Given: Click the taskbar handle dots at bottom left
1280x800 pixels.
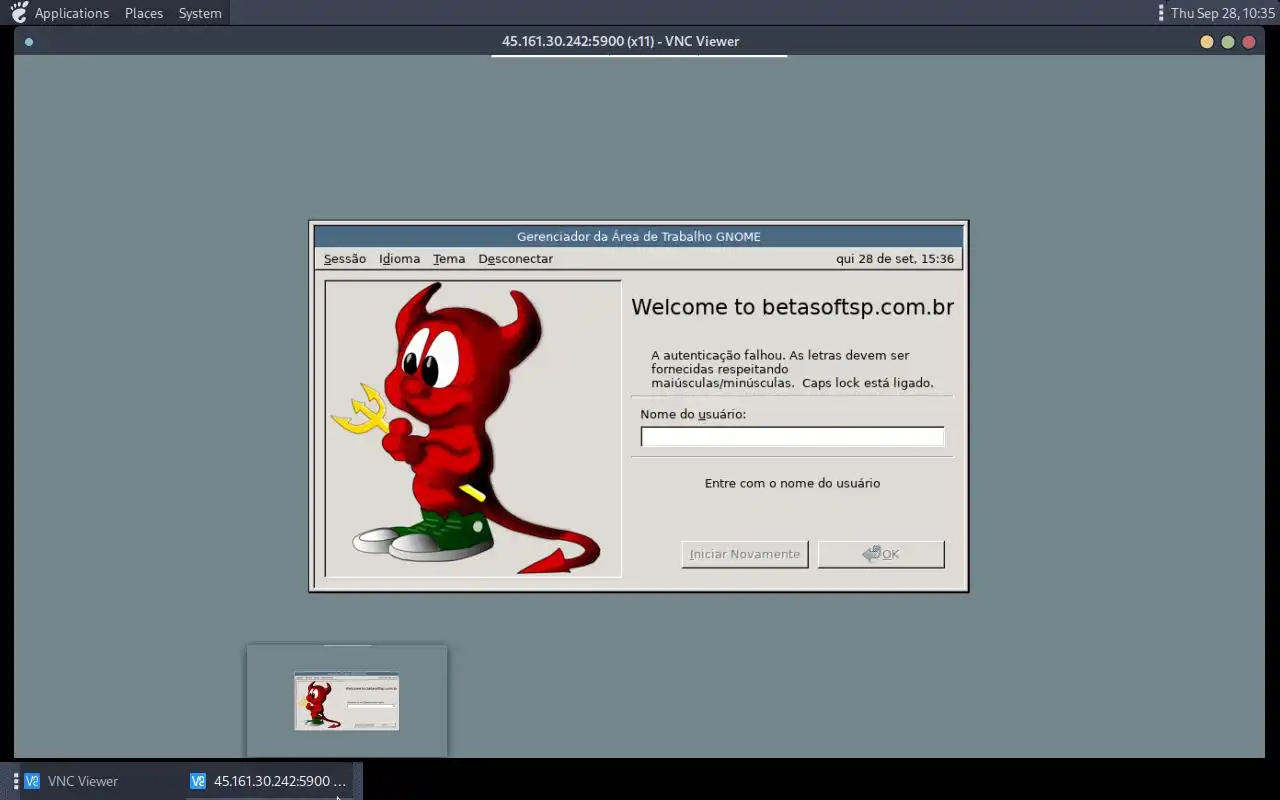Looking at the screenshot, I should tap(16, 781).
